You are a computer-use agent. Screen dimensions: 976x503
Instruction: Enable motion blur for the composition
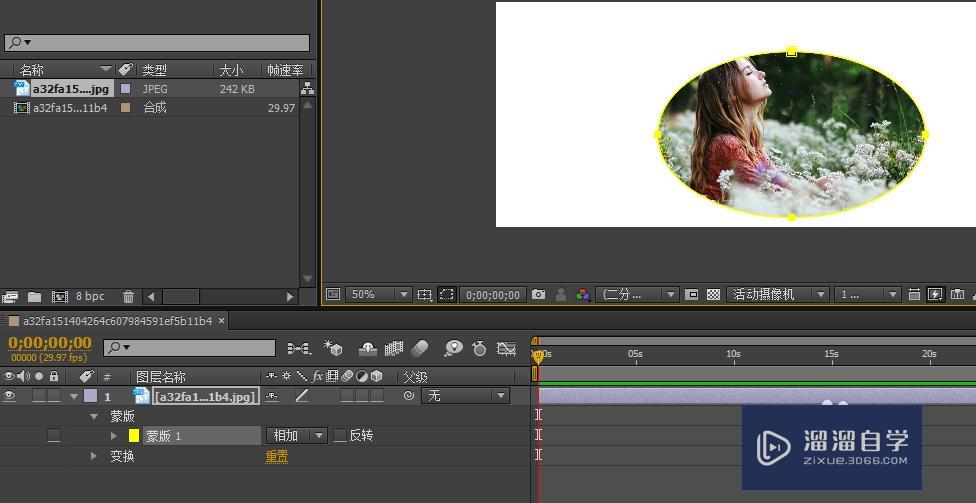[x=421, y=349]
